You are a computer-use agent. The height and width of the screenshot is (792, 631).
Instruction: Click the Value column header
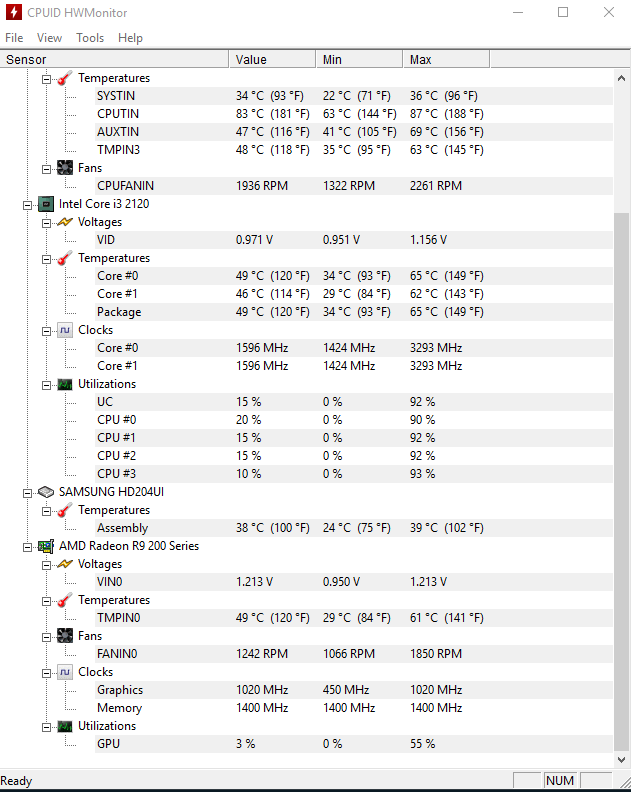click(272, 60)
